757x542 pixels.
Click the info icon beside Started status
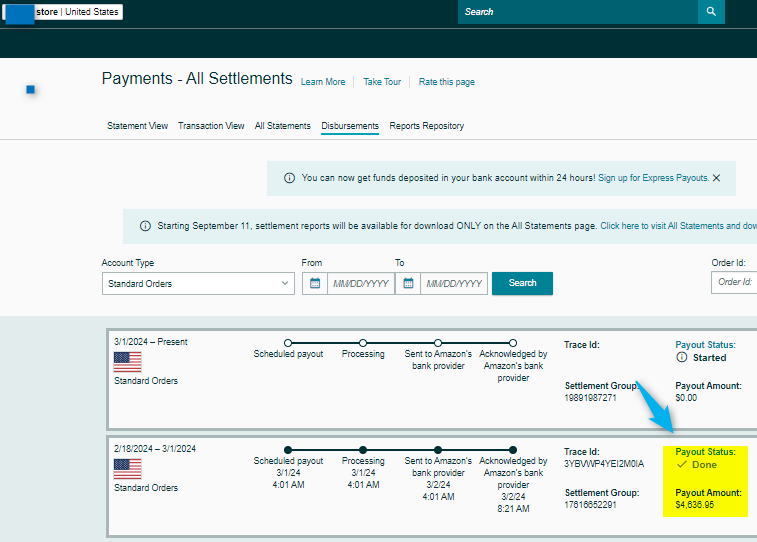[x=681, y=357]
